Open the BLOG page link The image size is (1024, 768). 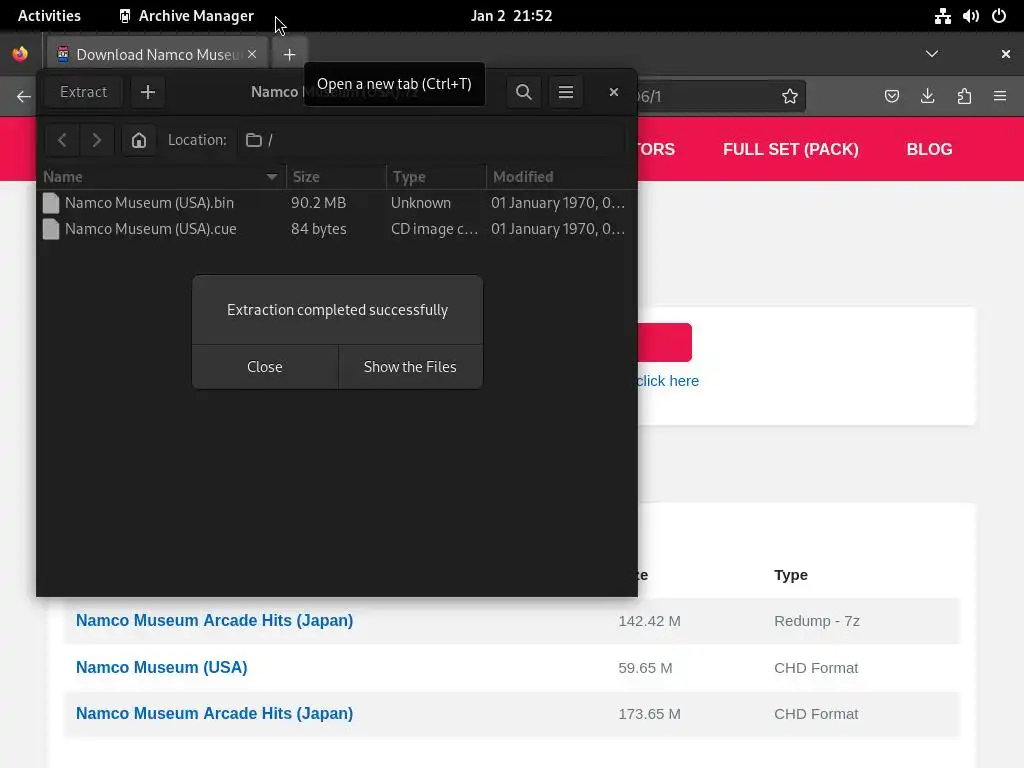click(929, 149)
